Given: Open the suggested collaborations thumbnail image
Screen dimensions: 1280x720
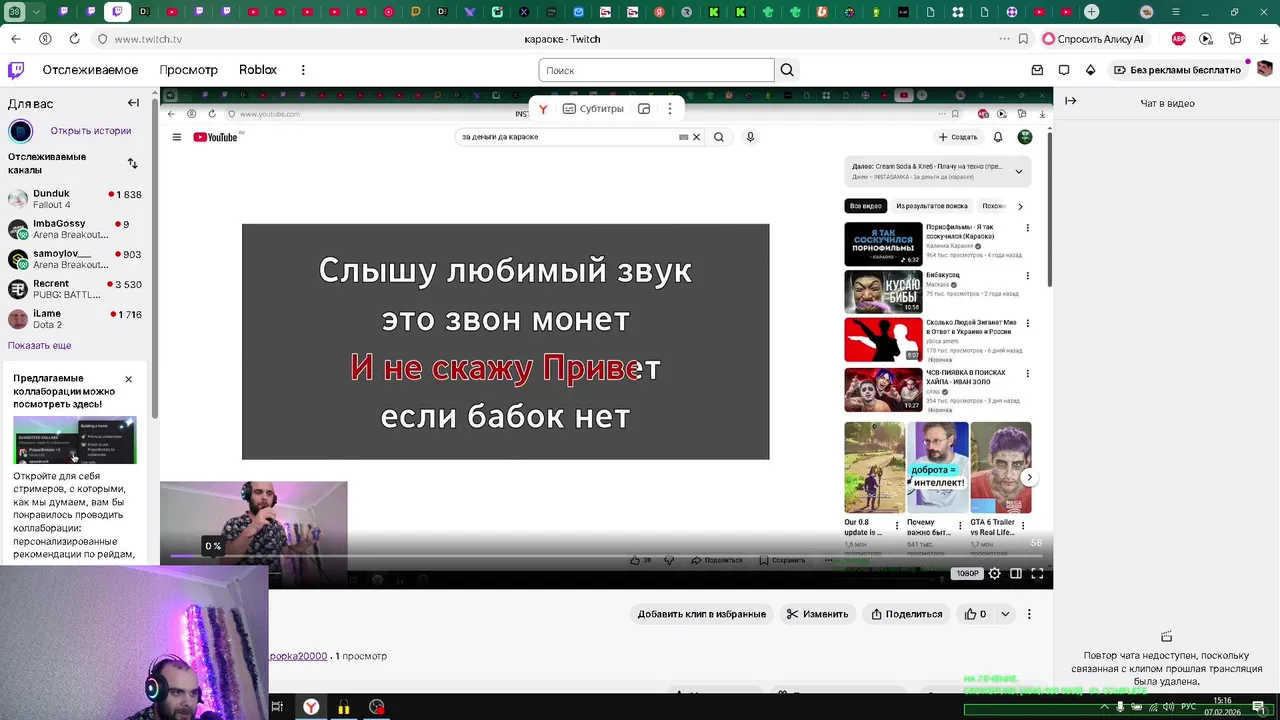Looking at the screenshot, I should pos(75,440).
